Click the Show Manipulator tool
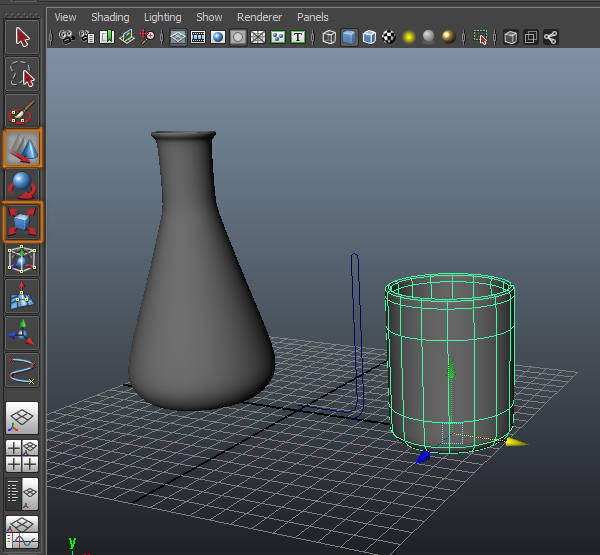The height and width of the screenshot is (555, 600). point(22,332)
